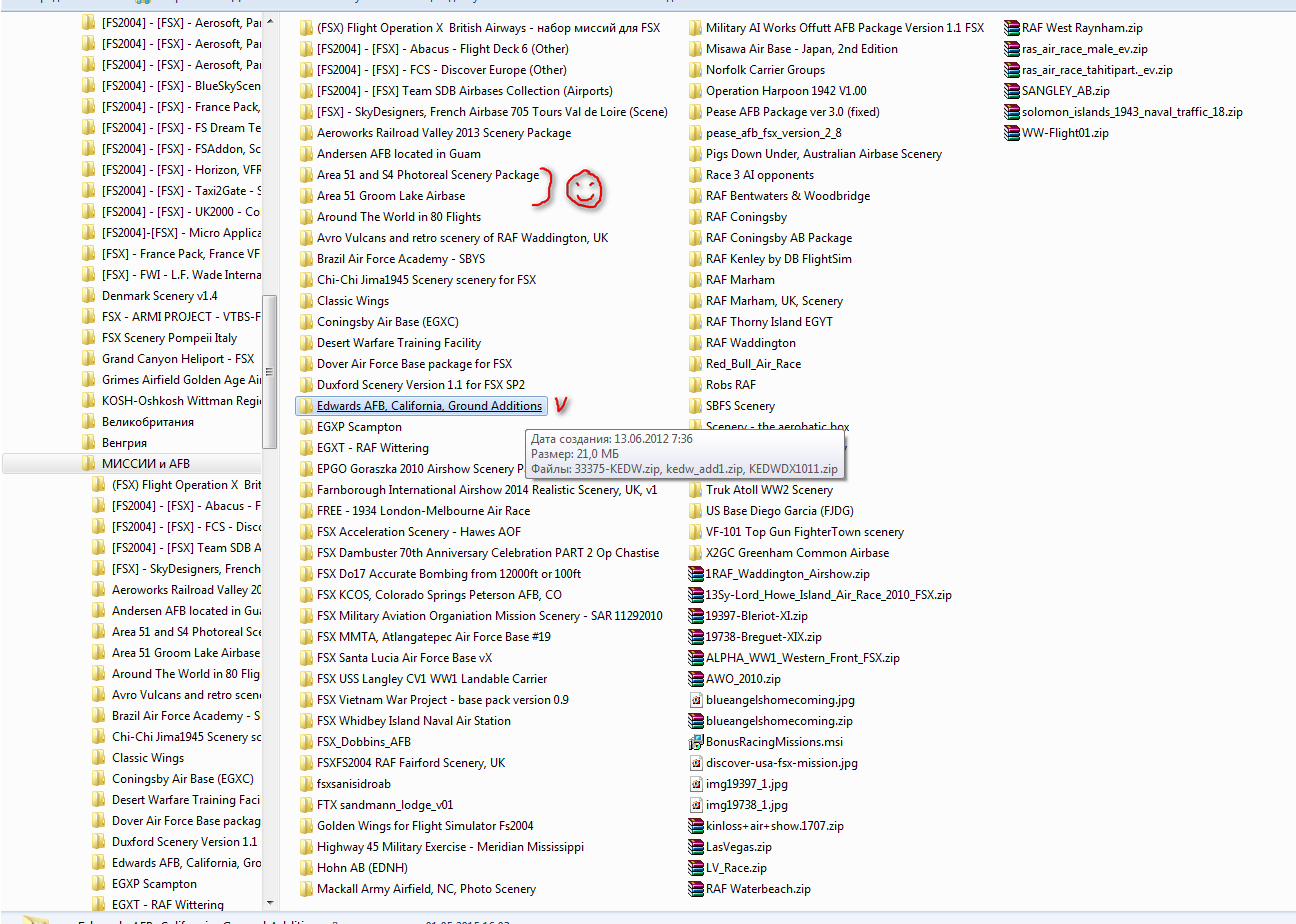Click the image icon of img19397_1.jpg
Viewport: 1296px width, 924px height.
696,784
